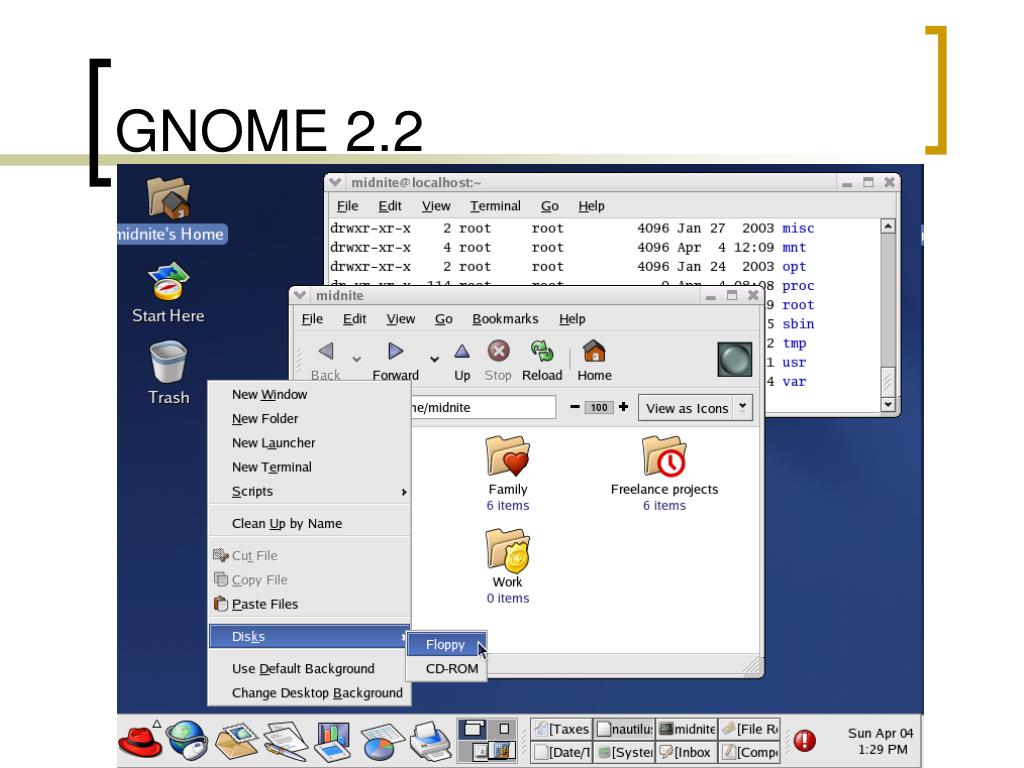Switch to the nautilus taskbar button
Viewport: 1024px width, 768px height.
point(624,728)
